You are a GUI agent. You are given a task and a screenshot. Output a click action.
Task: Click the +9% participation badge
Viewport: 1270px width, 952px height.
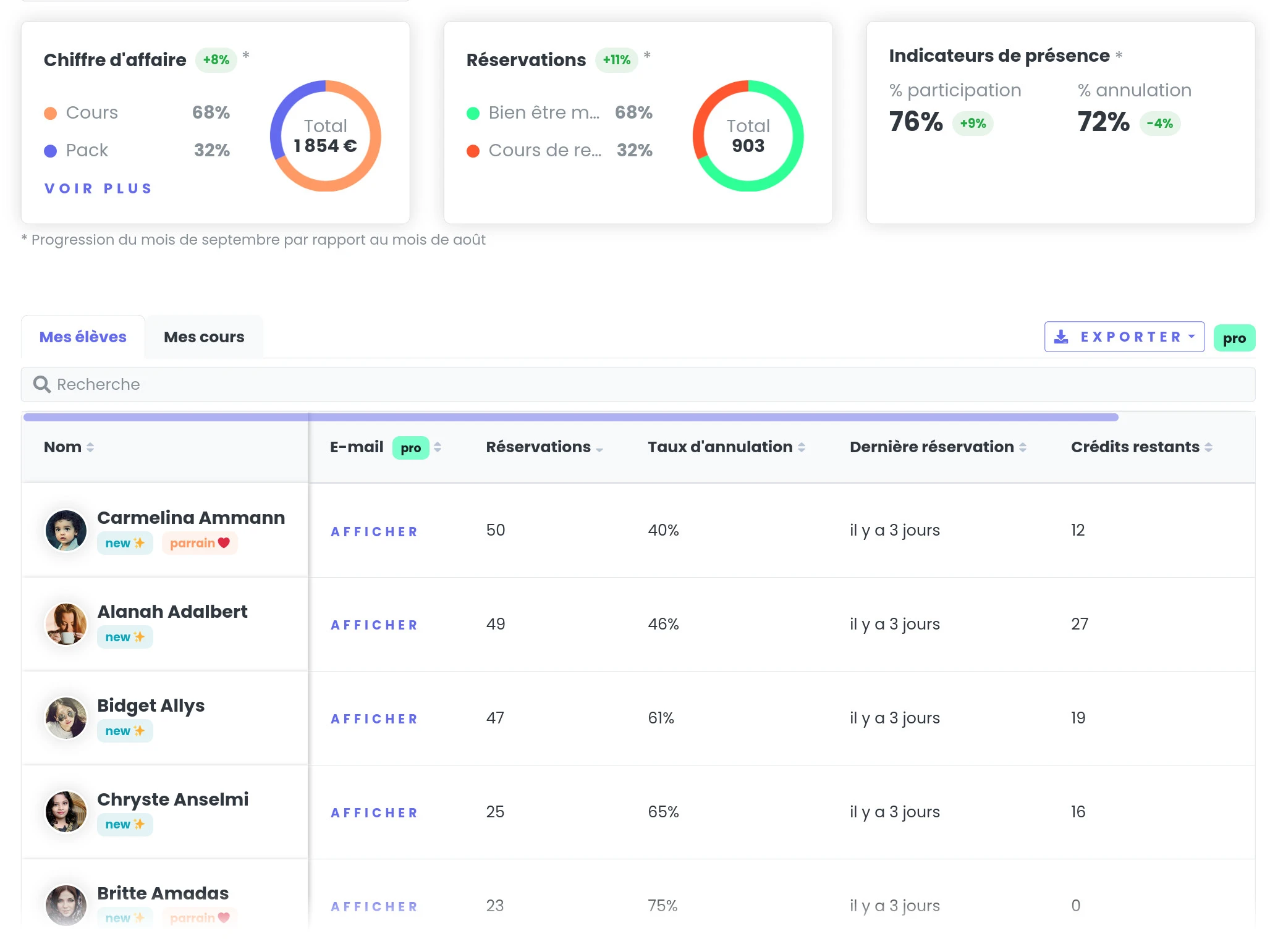[x=973, y=124]
